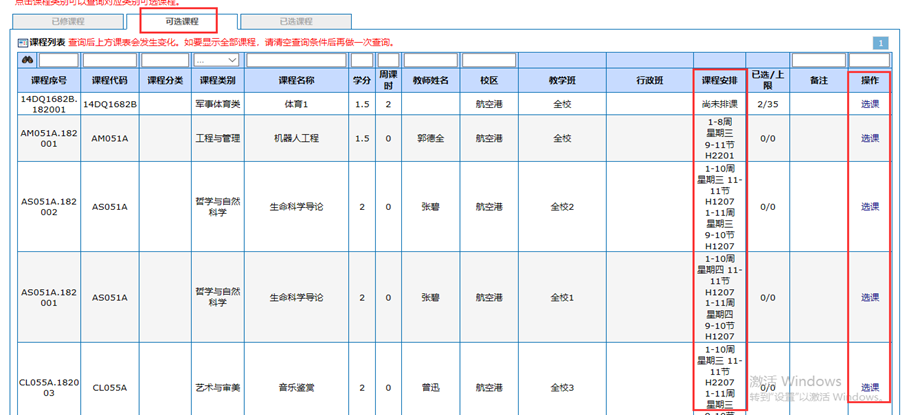Click 选课 link for 音乐鉴赏 course
This screenshot has width=911, height=415.
(x=869, y=387)
